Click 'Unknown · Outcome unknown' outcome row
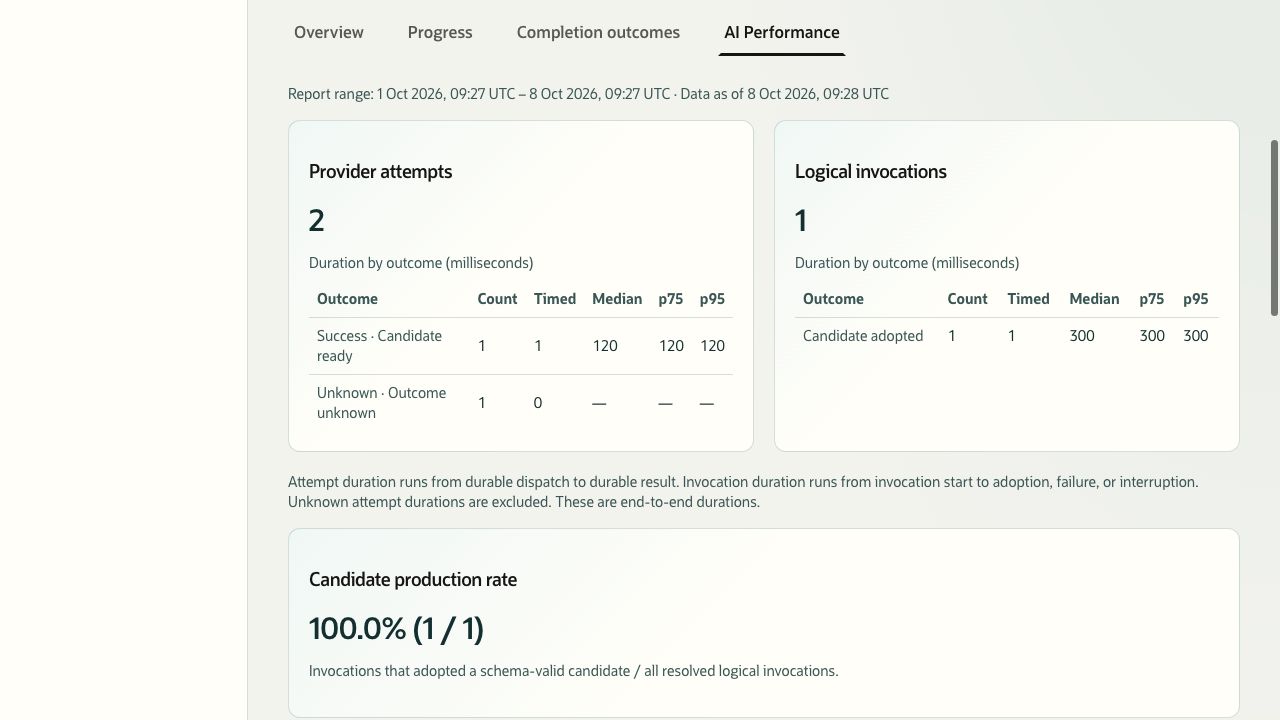Screen dimensions: 1280x720 521,403
